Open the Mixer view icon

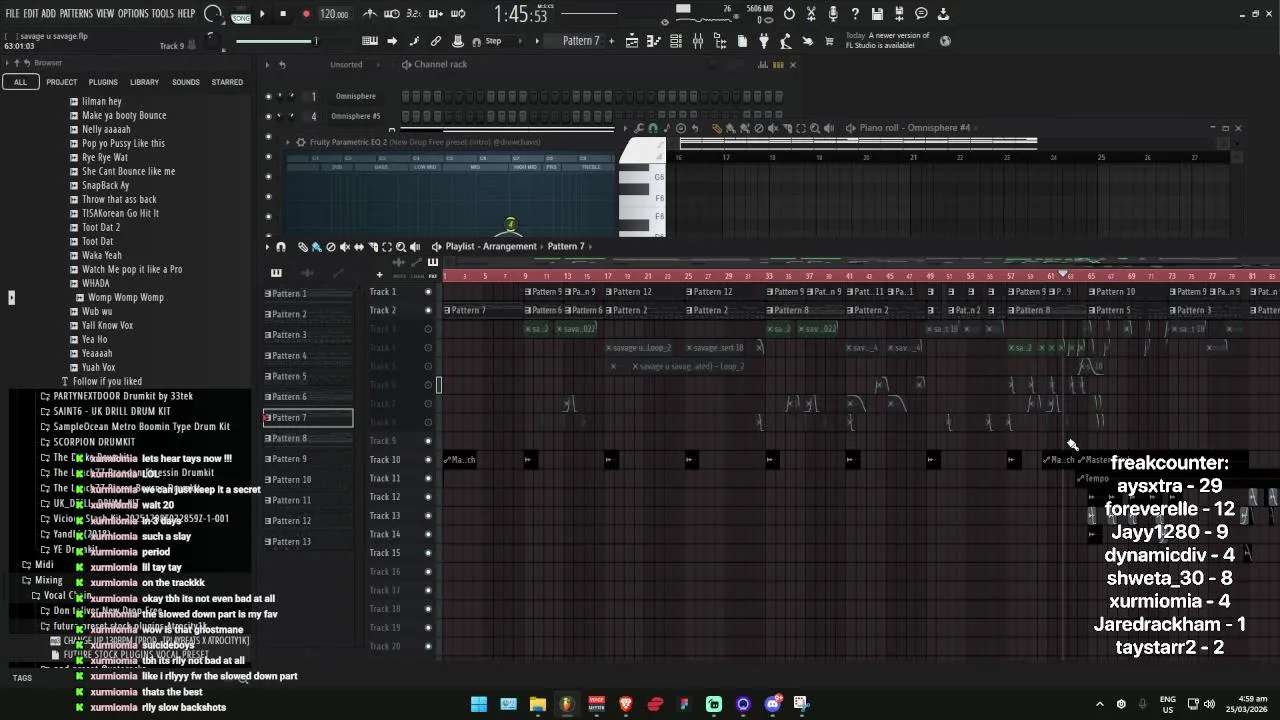pyautogui.click(x=698, y=41)
